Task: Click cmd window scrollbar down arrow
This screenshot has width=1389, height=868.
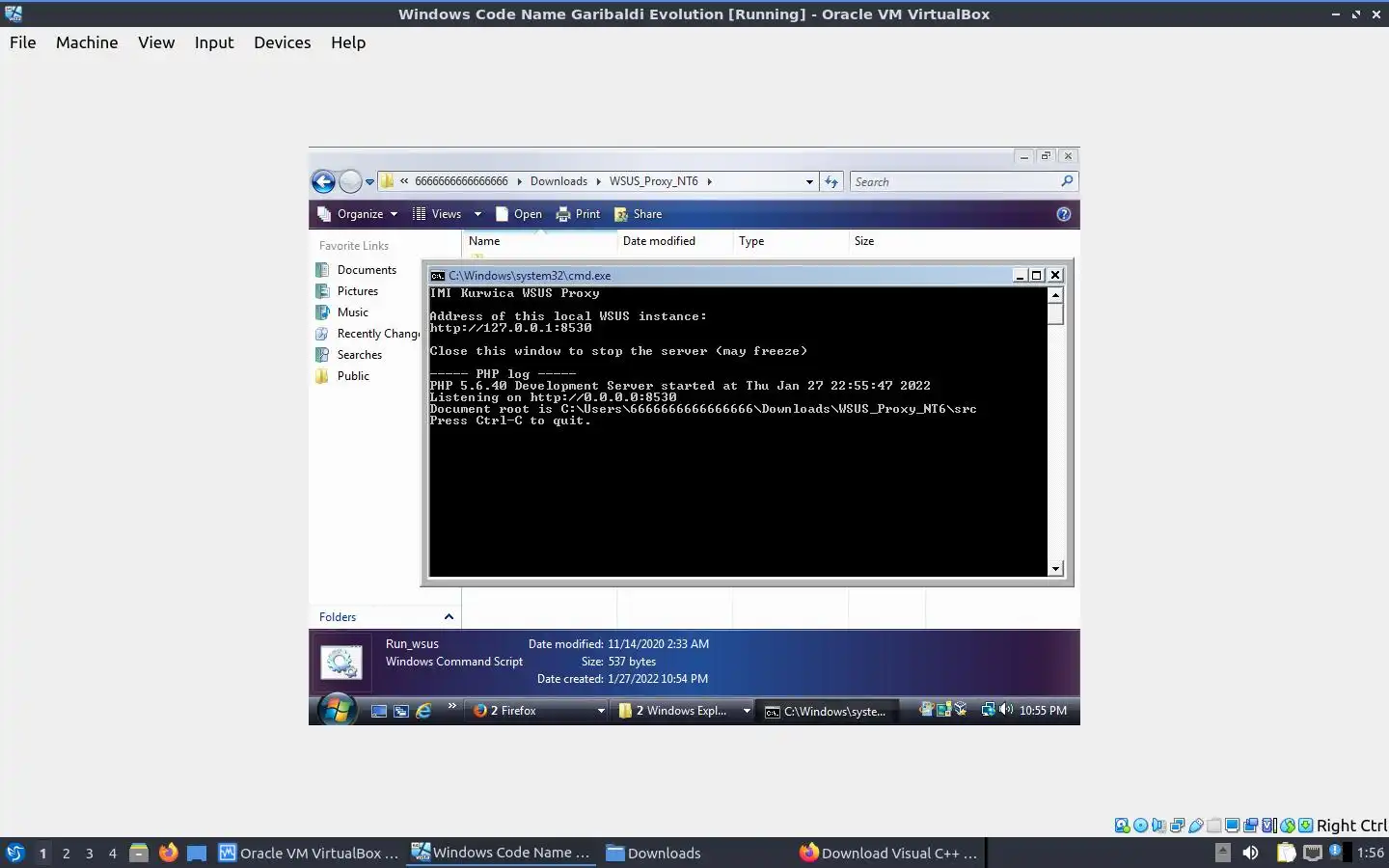Action: pos(1055,569)
